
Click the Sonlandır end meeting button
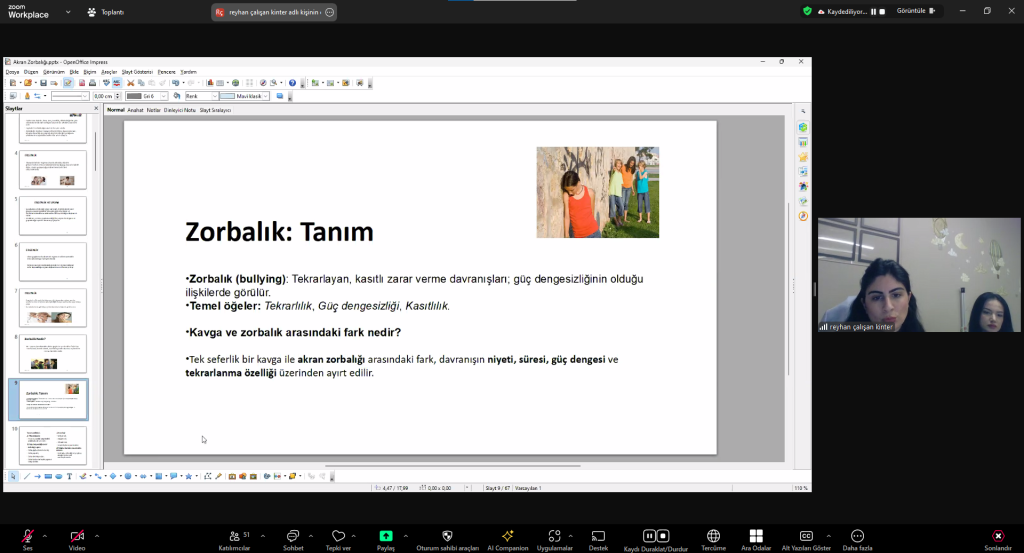point(997,536)
